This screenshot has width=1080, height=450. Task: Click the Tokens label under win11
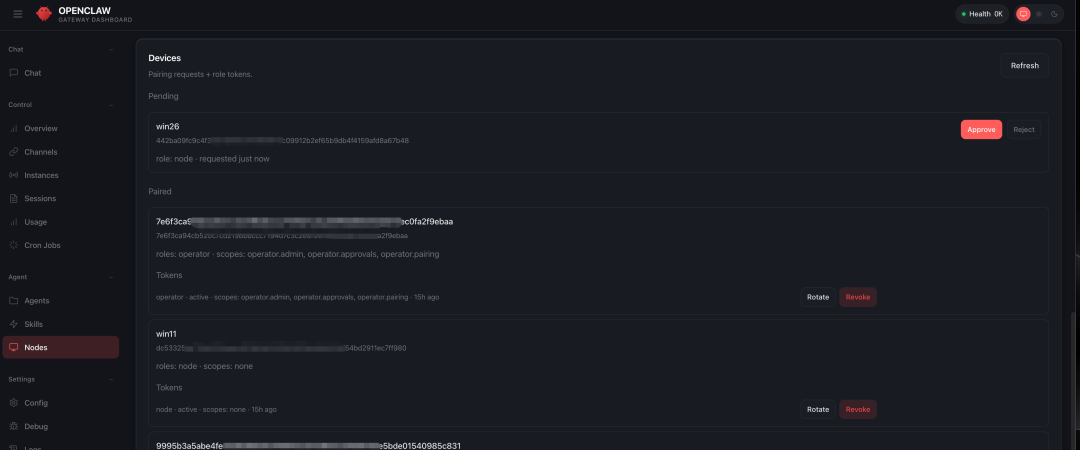(x=169, y=387)
